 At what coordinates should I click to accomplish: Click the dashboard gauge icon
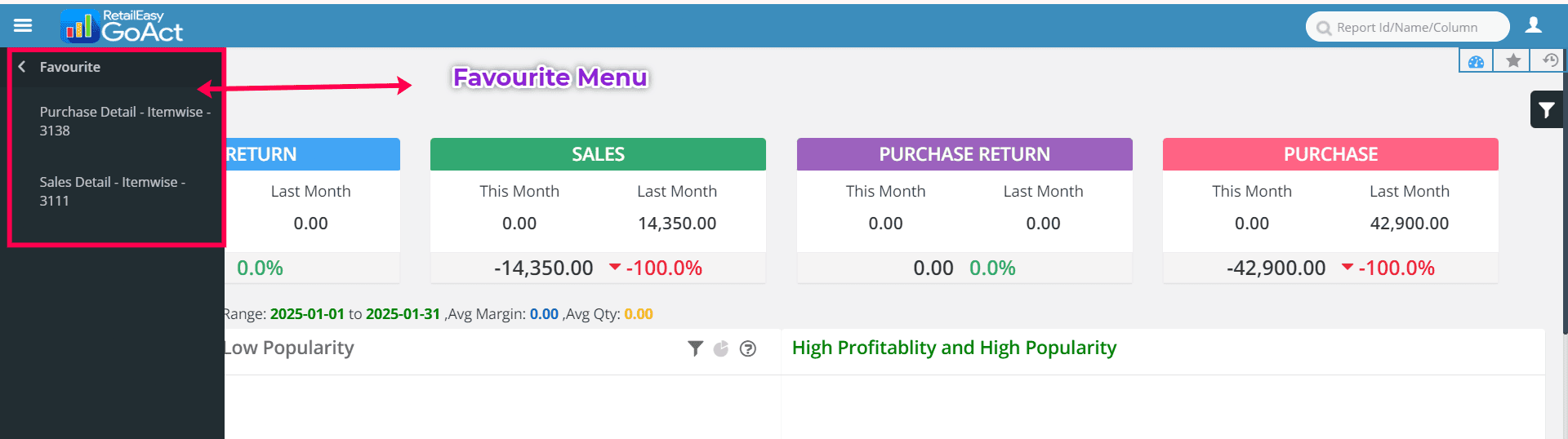pyautogui.click(x=1476, y=61)
